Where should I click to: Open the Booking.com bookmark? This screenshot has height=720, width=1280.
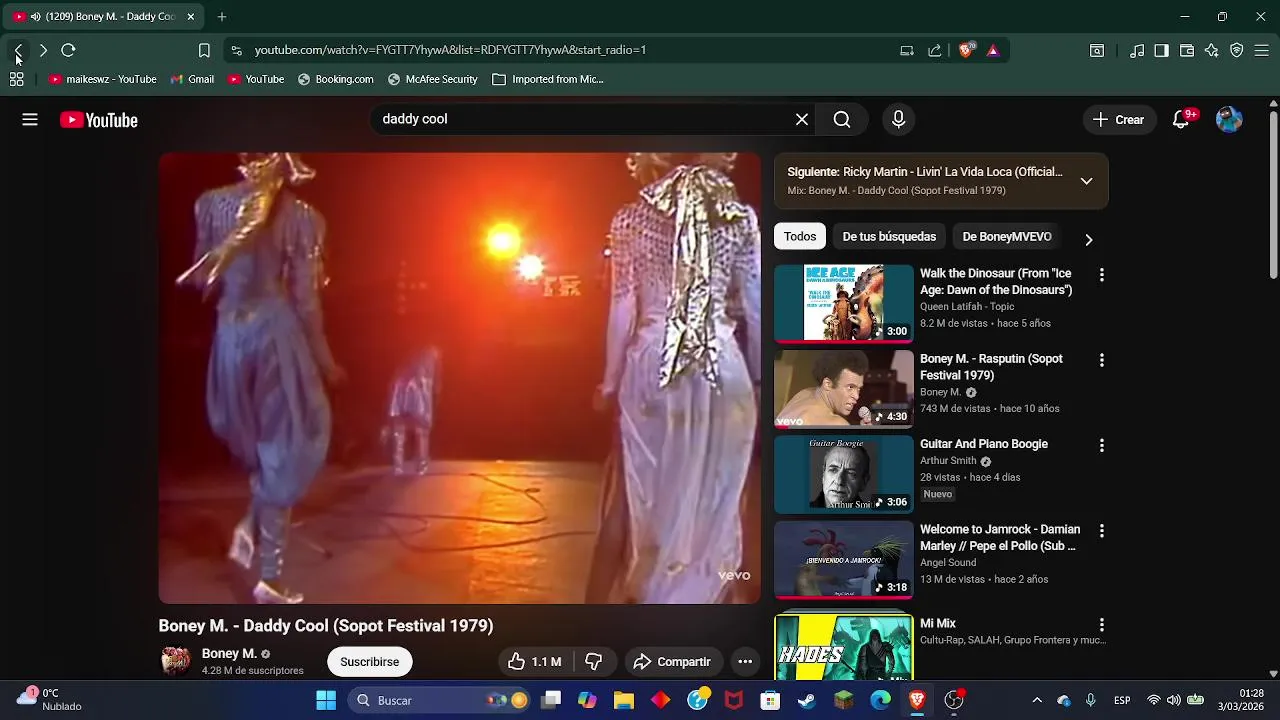(x=336, y=79)
